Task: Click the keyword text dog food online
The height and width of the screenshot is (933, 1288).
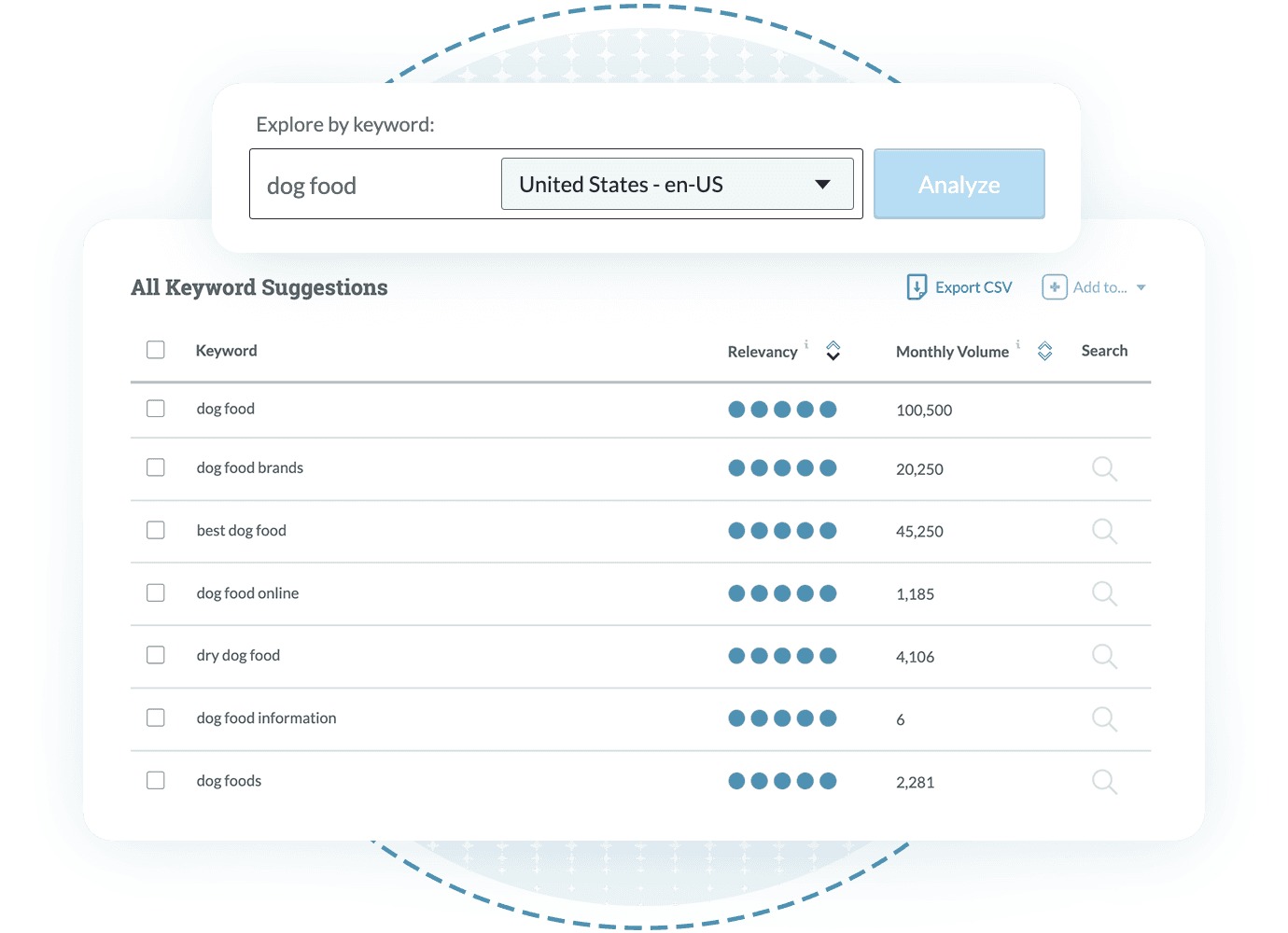Action: (248, 592)
